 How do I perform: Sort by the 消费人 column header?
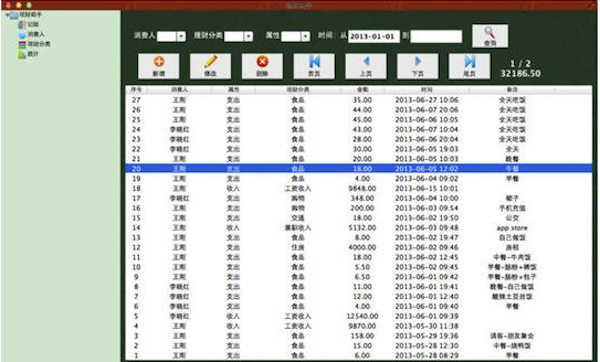[x=179, y=90]
